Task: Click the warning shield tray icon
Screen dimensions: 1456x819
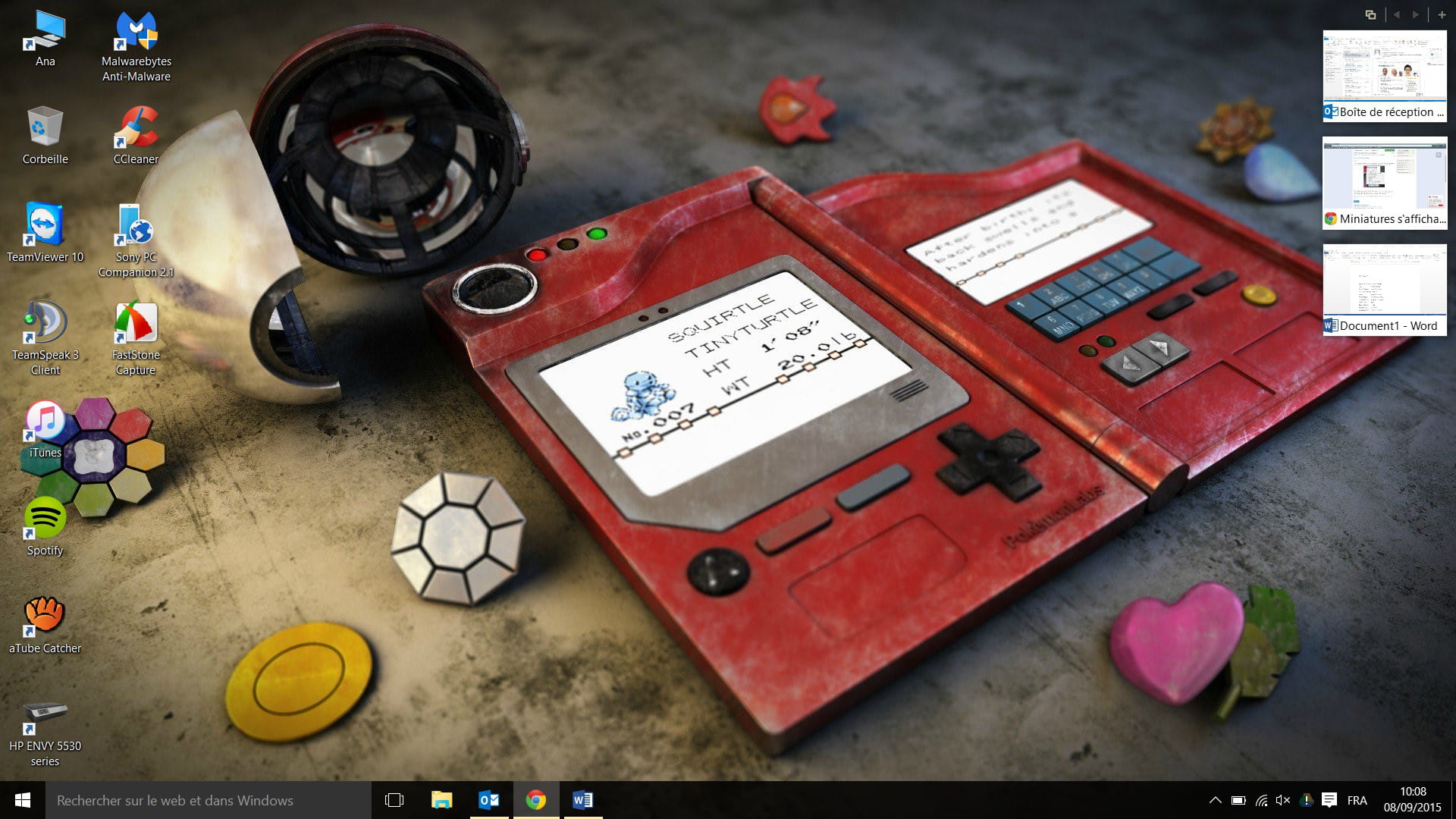Action: coord(1306,800)
